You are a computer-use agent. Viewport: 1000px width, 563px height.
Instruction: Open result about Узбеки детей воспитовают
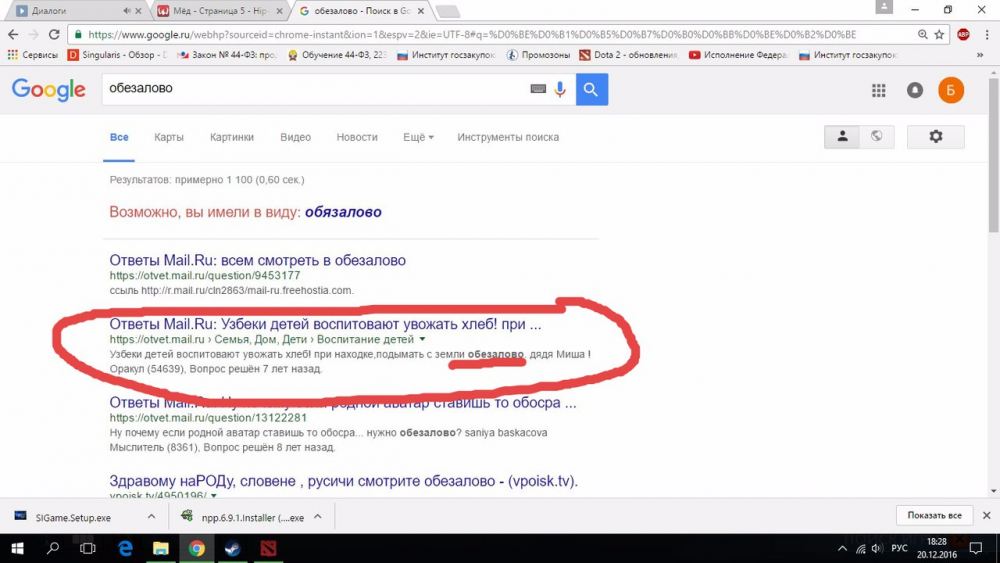(325, 324)
